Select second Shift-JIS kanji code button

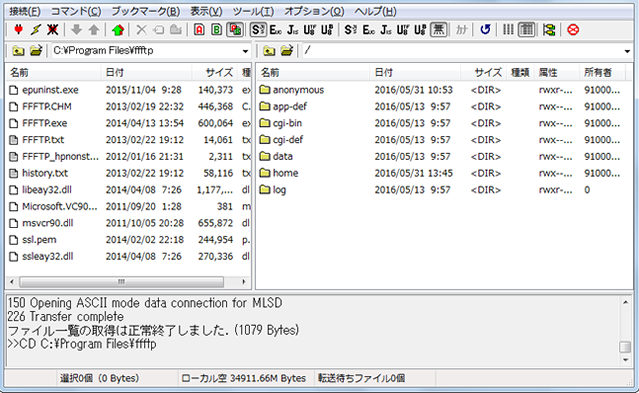point(351,30)
